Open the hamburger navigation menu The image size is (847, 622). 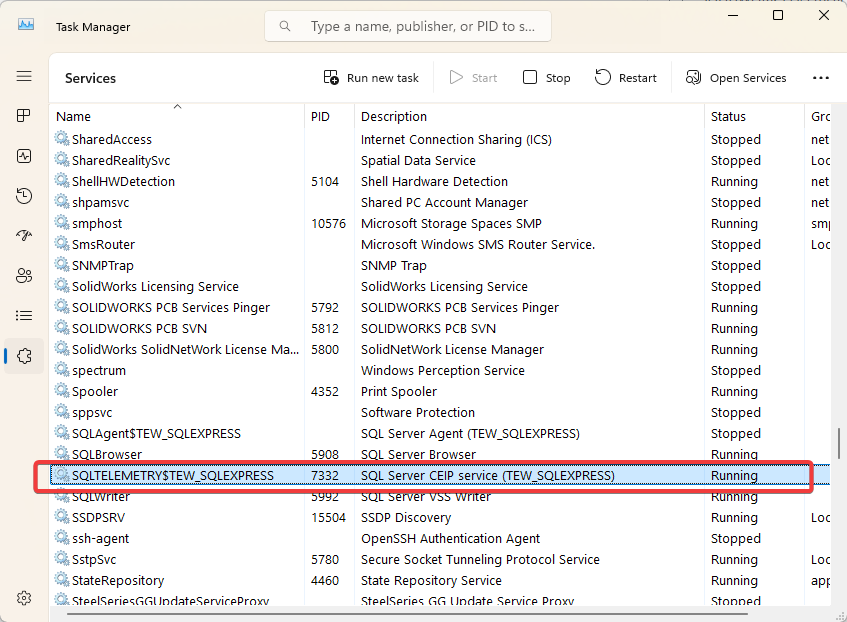(24, 76)
